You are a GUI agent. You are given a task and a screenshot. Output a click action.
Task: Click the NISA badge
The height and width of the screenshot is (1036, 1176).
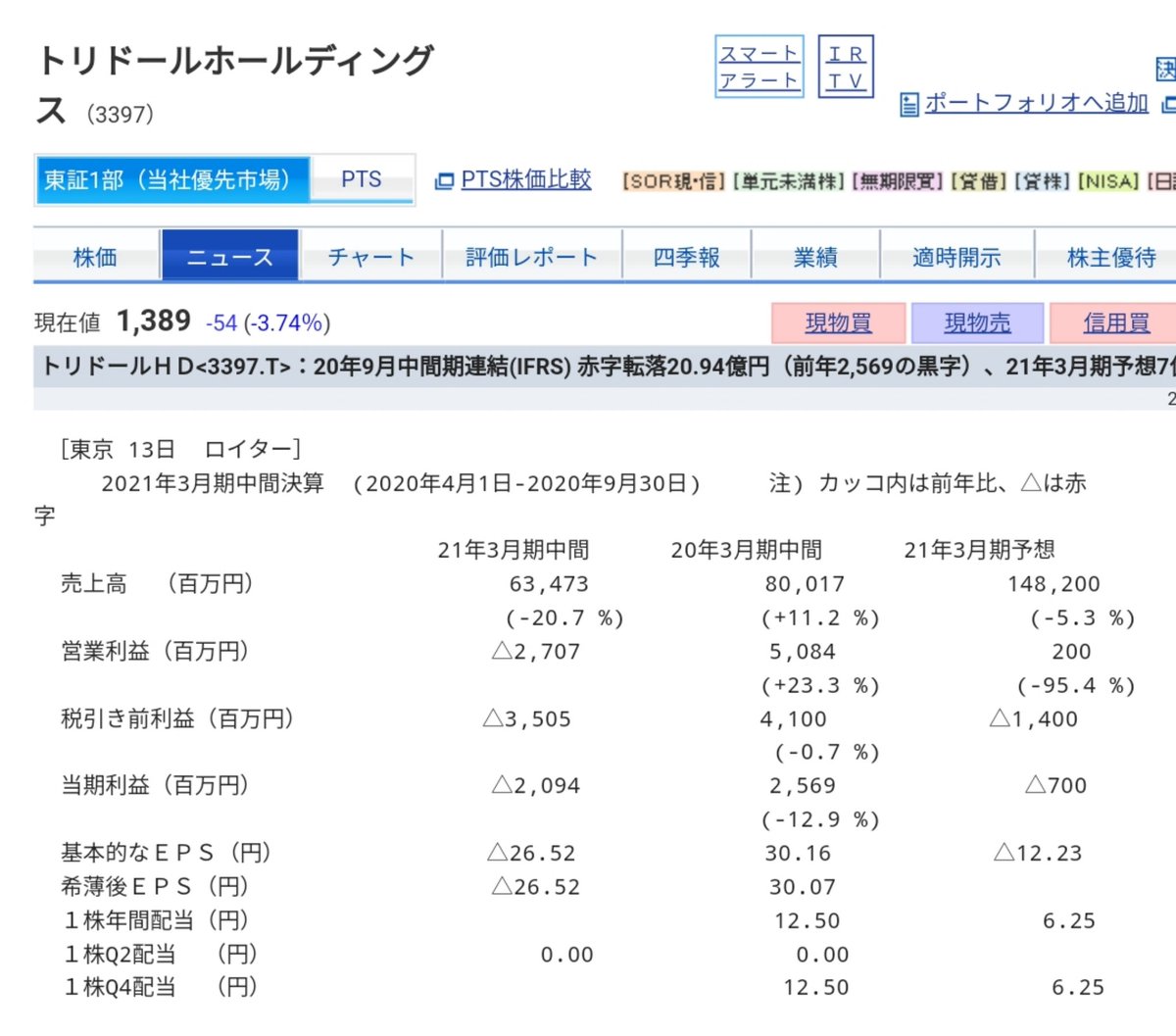(1108, 181)
